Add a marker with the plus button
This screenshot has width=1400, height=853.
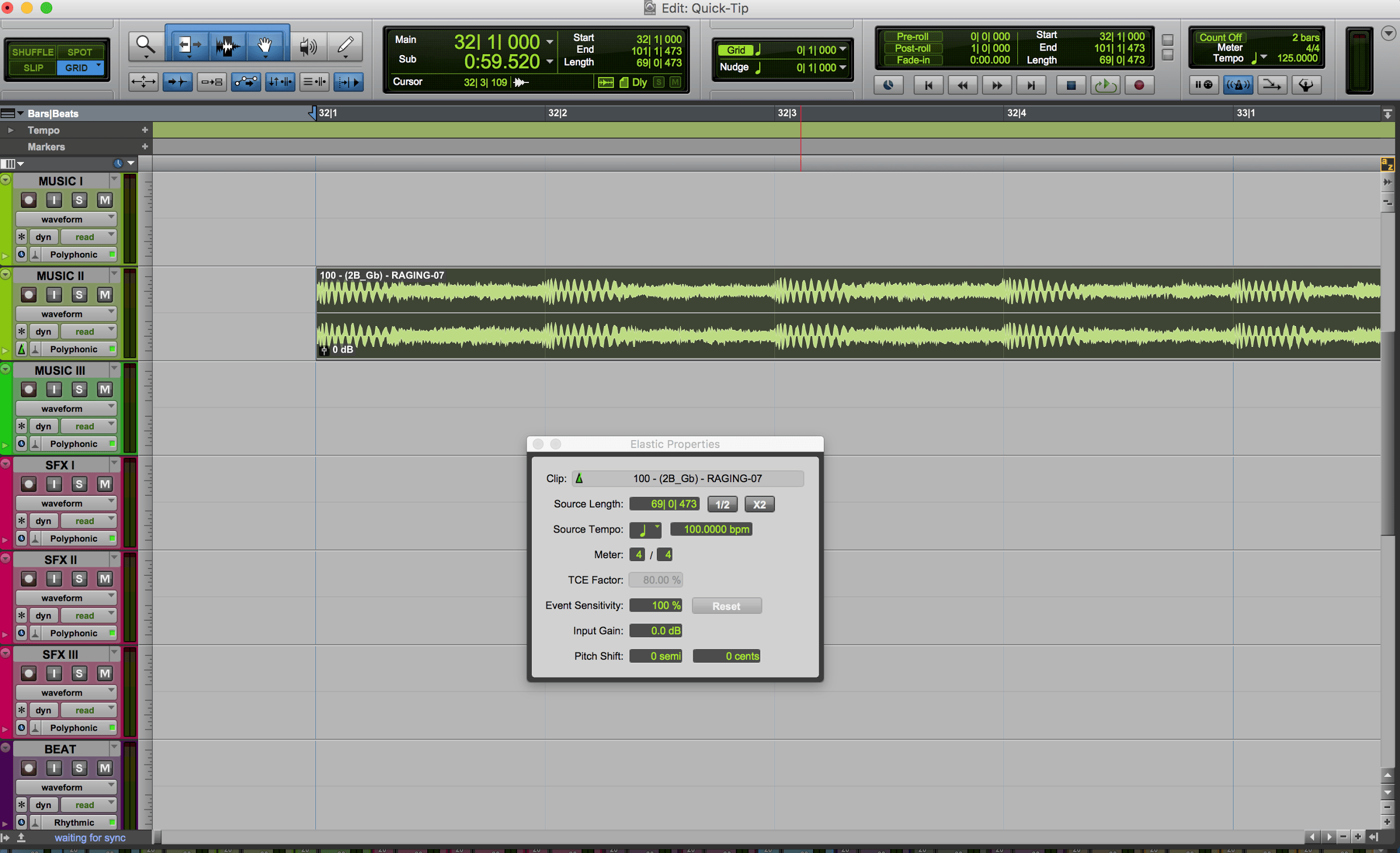click(145, 147)
